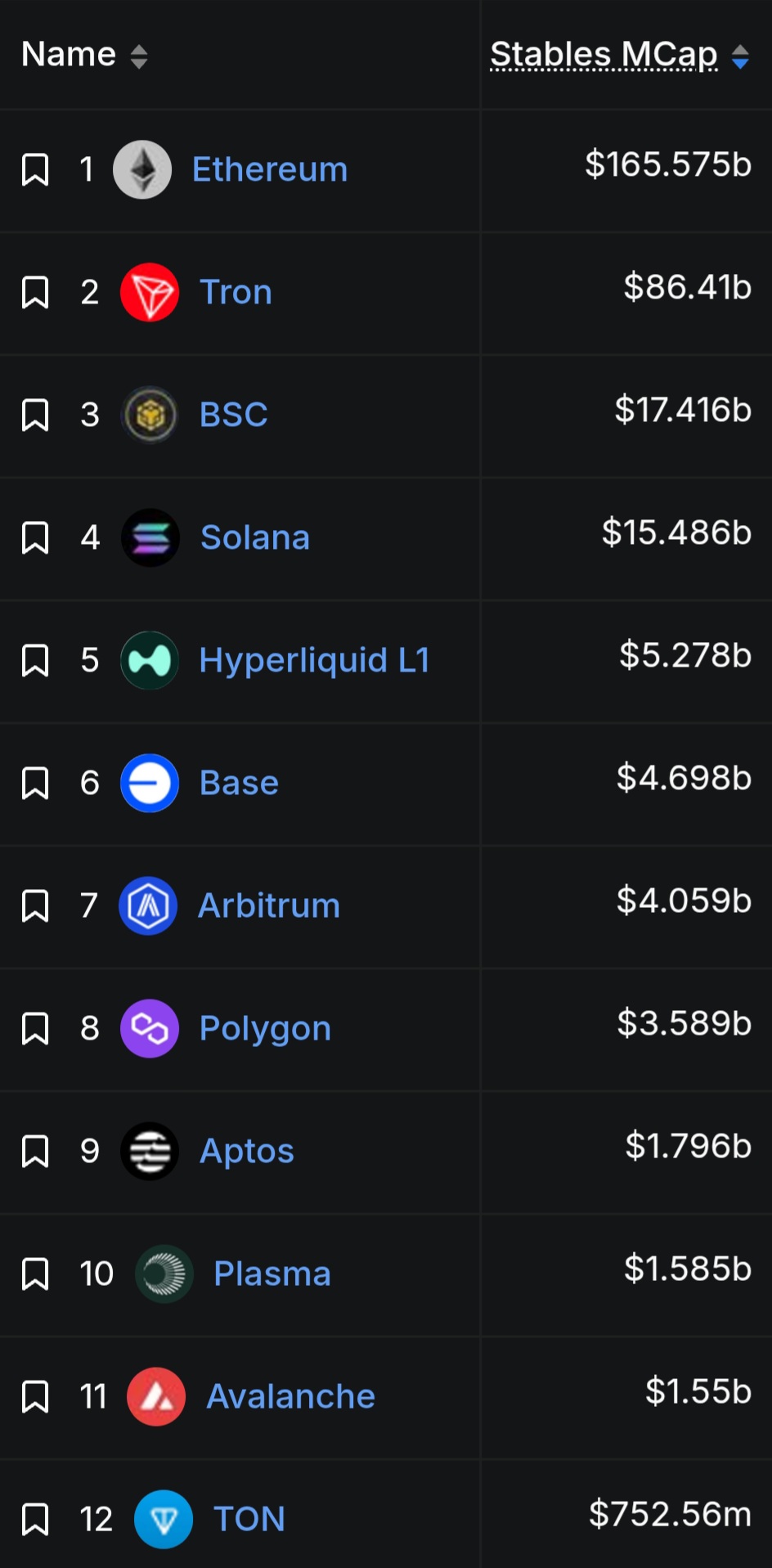Click the BSC chain logo icon
The image size is (772, 1568).
click(150, 415)
